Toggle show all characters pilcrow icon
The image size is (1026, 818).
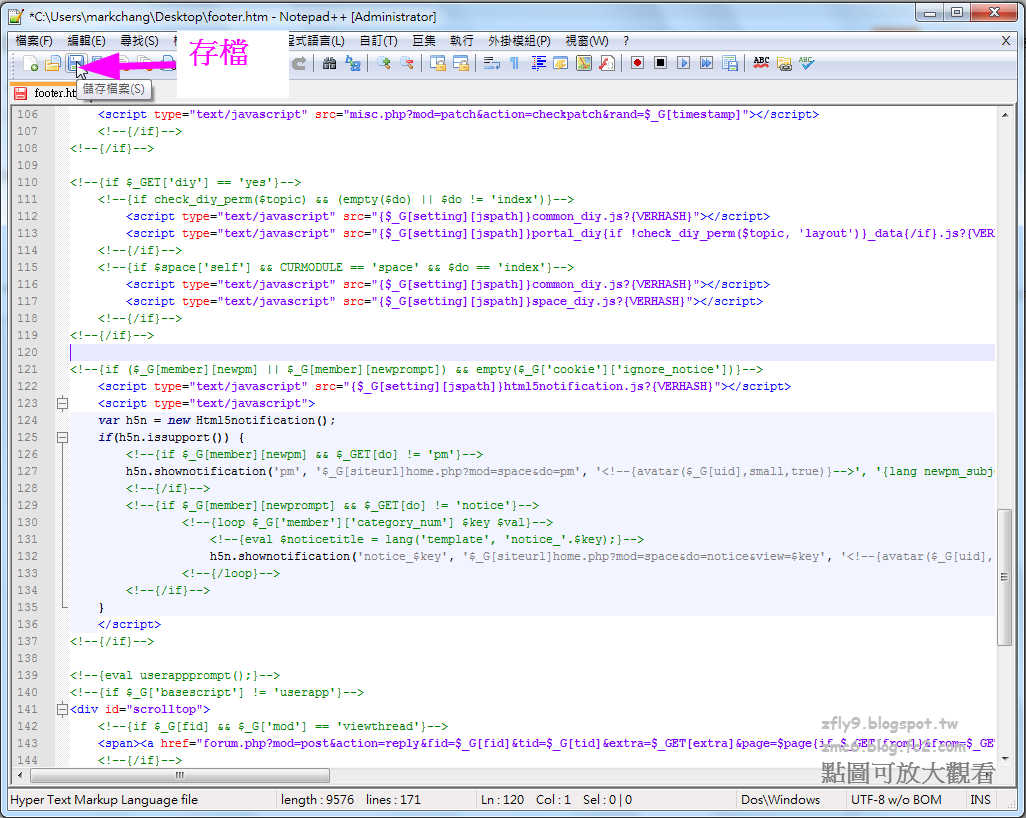point(514,63)
